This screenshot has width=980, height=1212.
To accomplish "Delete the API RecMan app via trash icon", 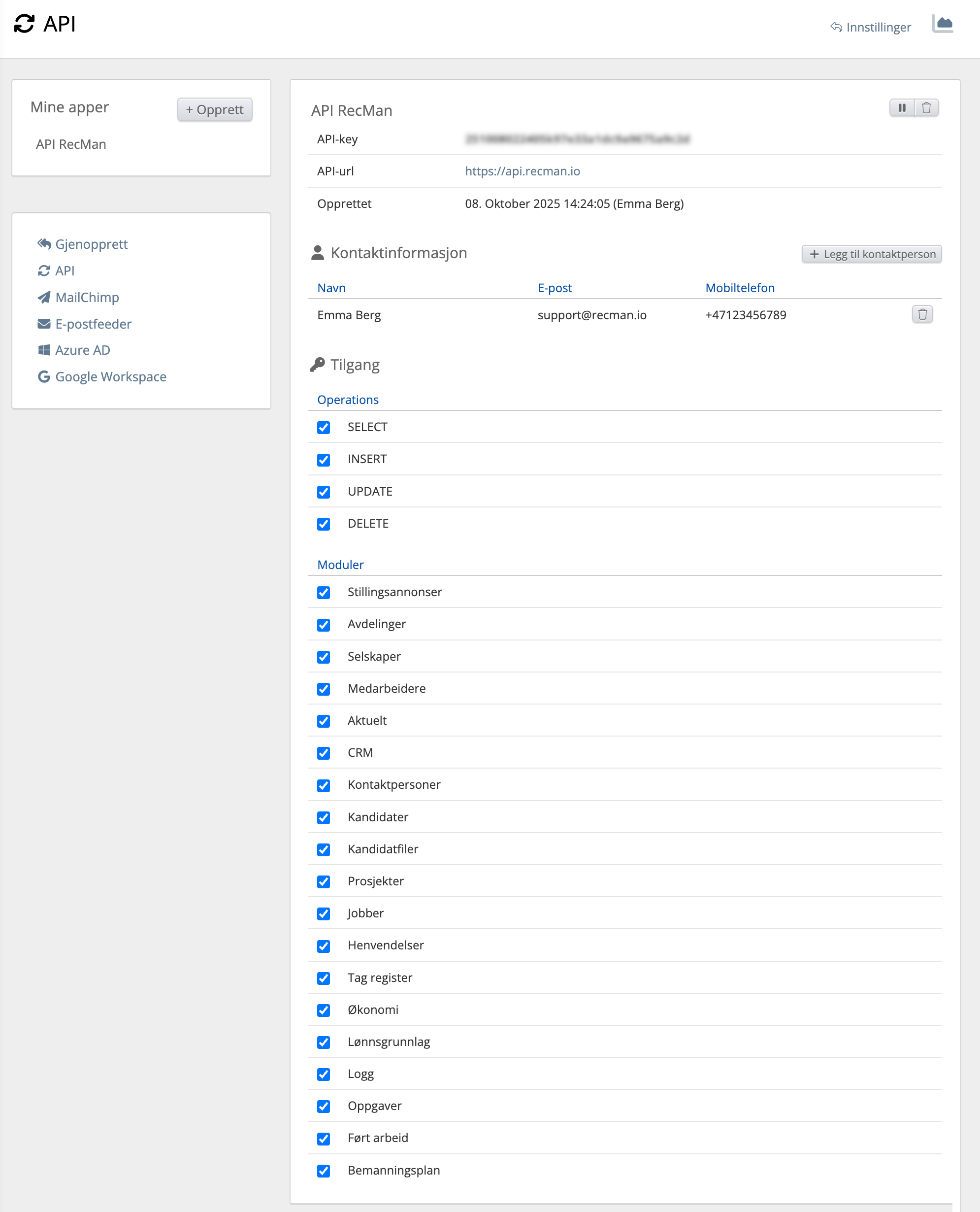I will pos(926,108).
